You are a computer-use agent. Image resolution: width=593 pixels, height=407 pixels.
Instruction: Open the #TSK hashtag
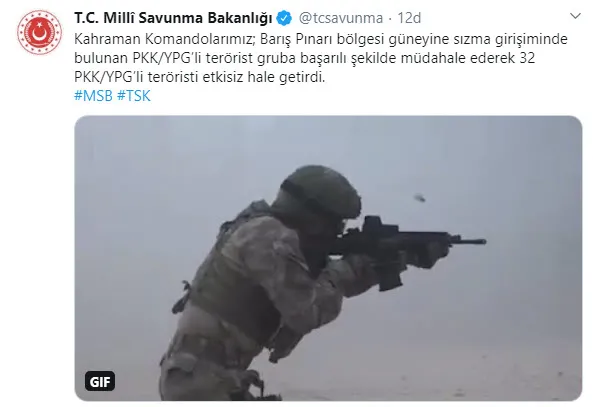coord(134,96)
